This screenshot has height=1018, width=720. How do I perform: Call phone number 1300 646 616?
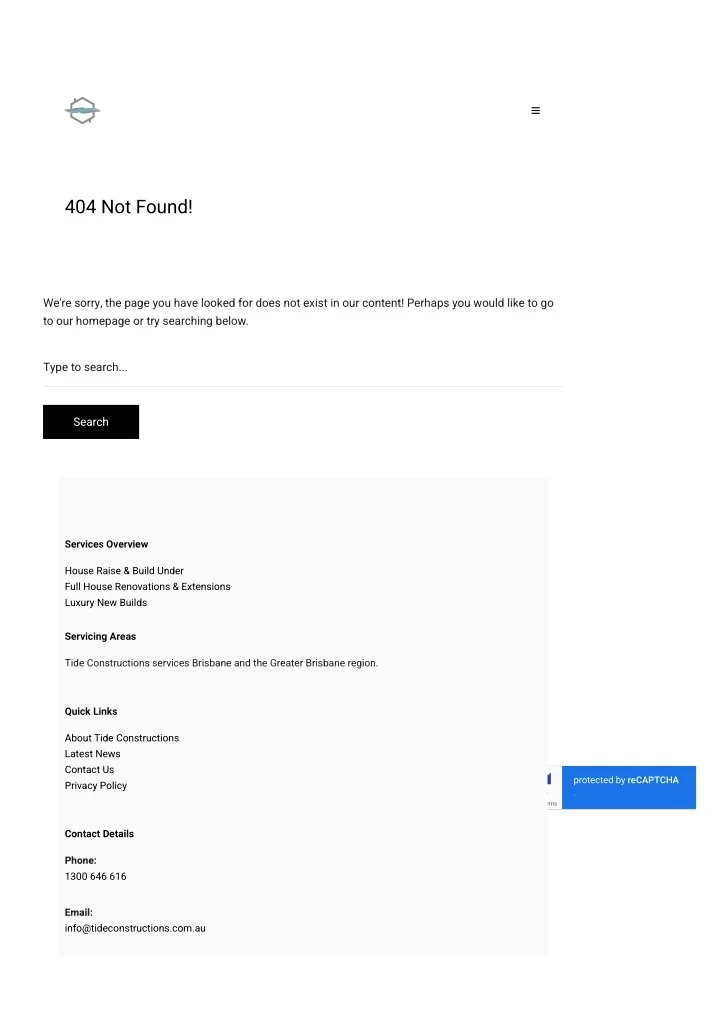[x=95, y=877]
